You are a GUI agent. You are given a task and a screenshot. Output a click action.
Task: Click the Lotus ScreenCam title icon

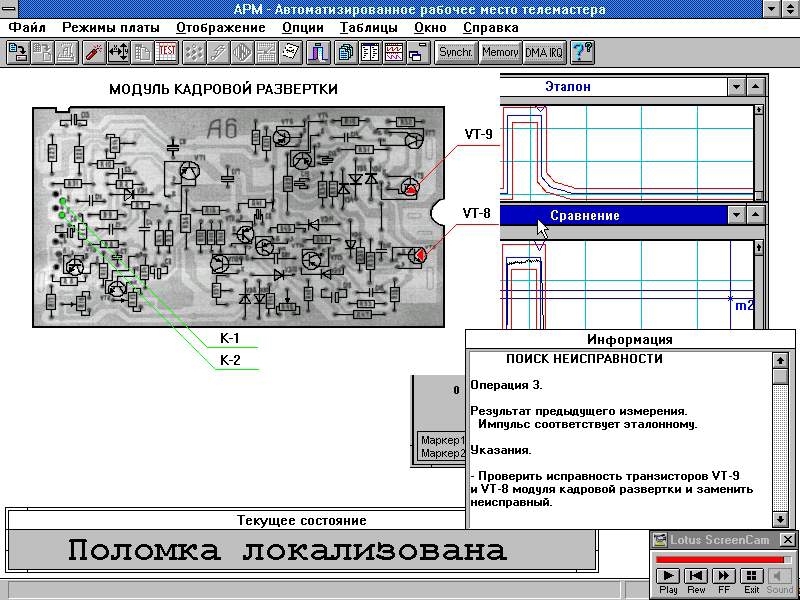[660, 539]
